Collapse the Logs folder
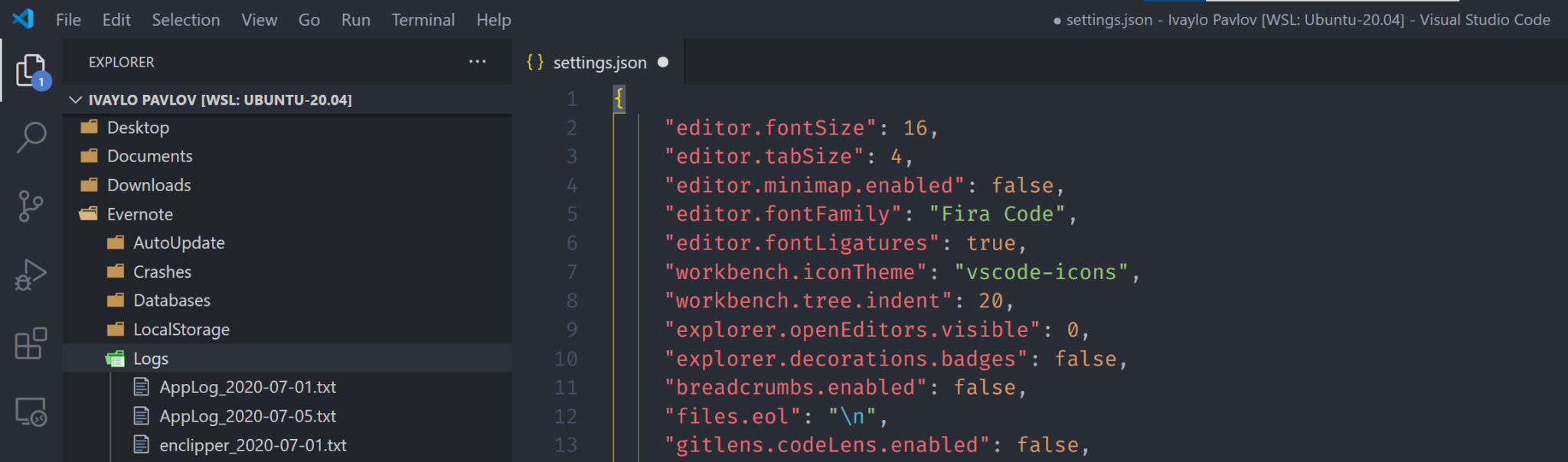The height and width of the screenshot is (462, 1568). point(287,358)
